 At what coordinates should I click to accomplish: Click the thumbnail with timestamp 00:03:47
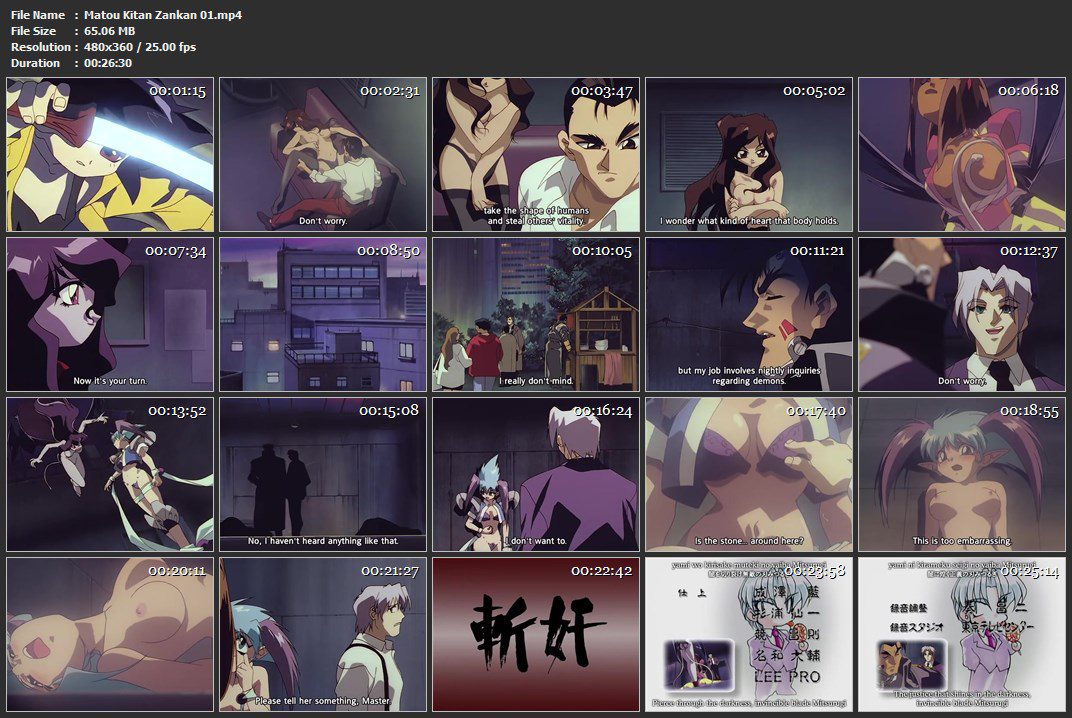(536, 155)
